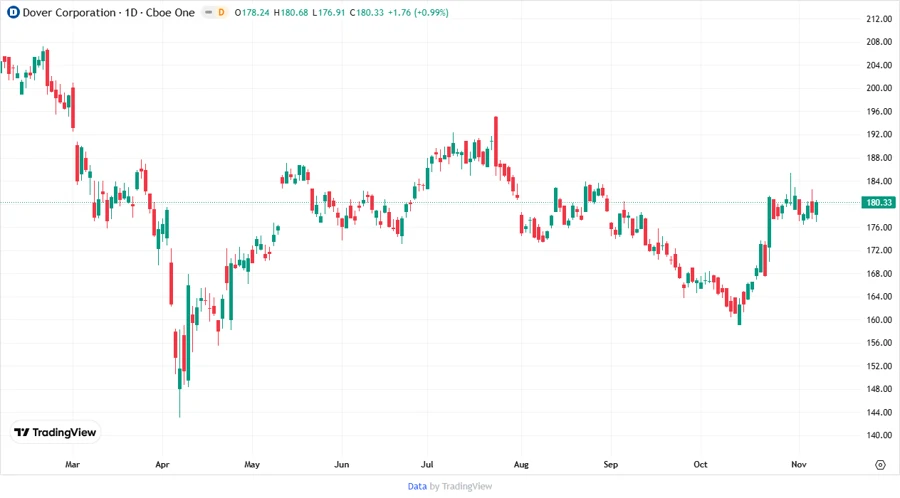Click the Jun label on time axis
The height and width of the screenshot is (498, 900).
[342, 464]
